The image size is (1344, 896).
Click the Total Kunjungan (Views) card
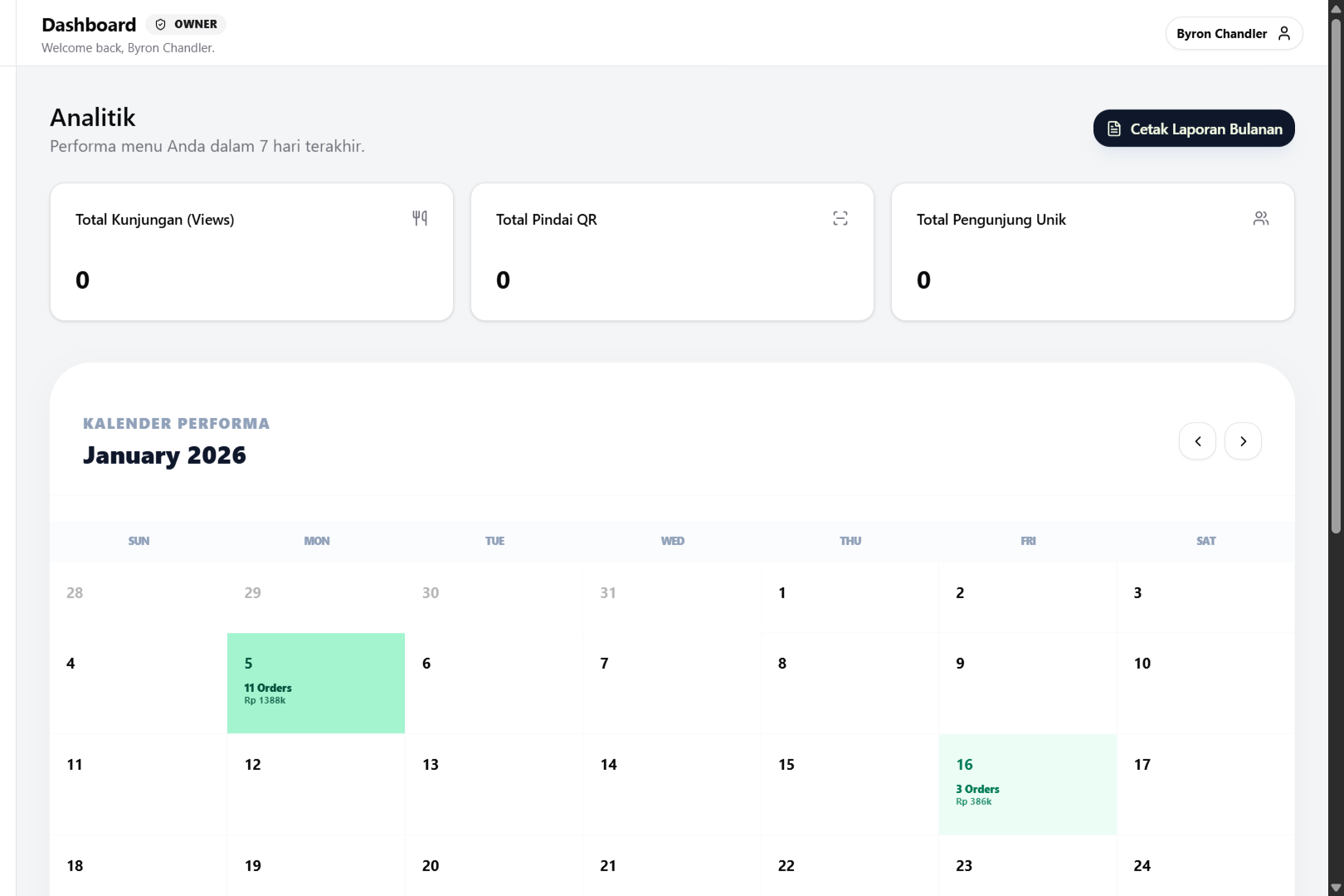click(x=251, y=251)
